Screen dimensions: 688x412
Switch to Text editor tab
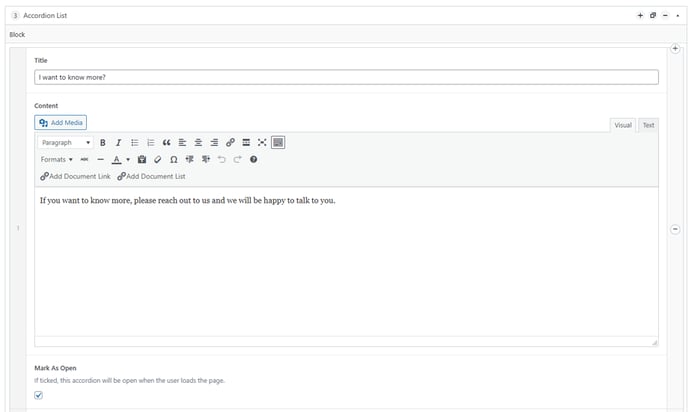click(648, 125)
